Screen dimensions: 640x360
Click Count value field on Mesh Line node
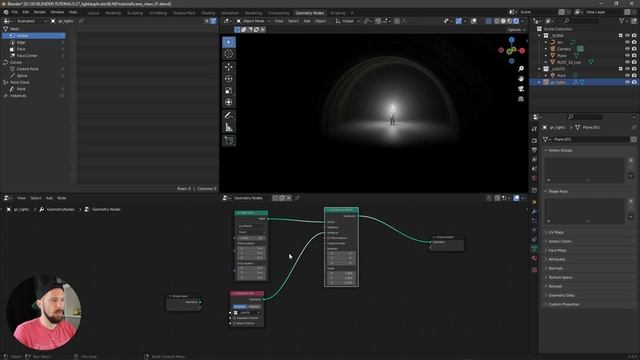pyautogui.click(x=251, y=238)
